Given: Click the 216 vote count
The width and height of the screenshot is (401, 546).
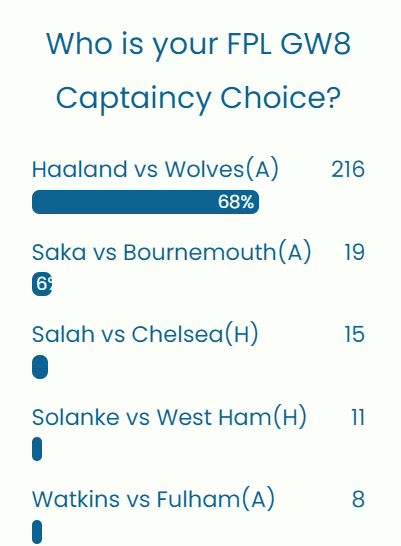Looking at the screenshot, I should pyautogui.click(x=348, y=169).
